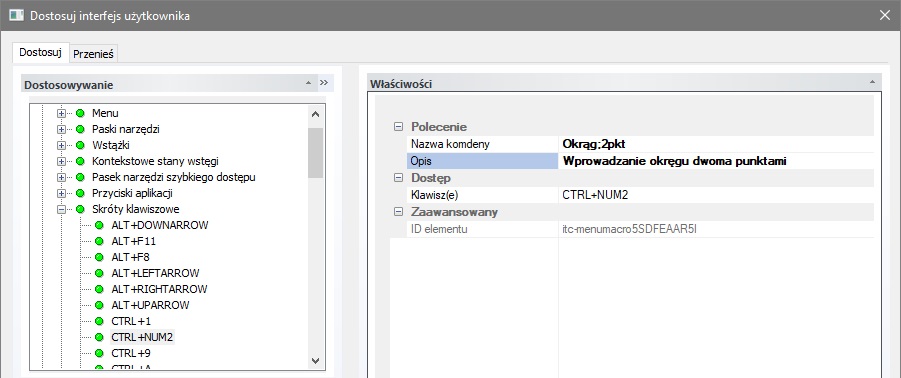Collapse the Właściwości panel header arrow
Screen dimensions: 901x378
click(873, 83)
